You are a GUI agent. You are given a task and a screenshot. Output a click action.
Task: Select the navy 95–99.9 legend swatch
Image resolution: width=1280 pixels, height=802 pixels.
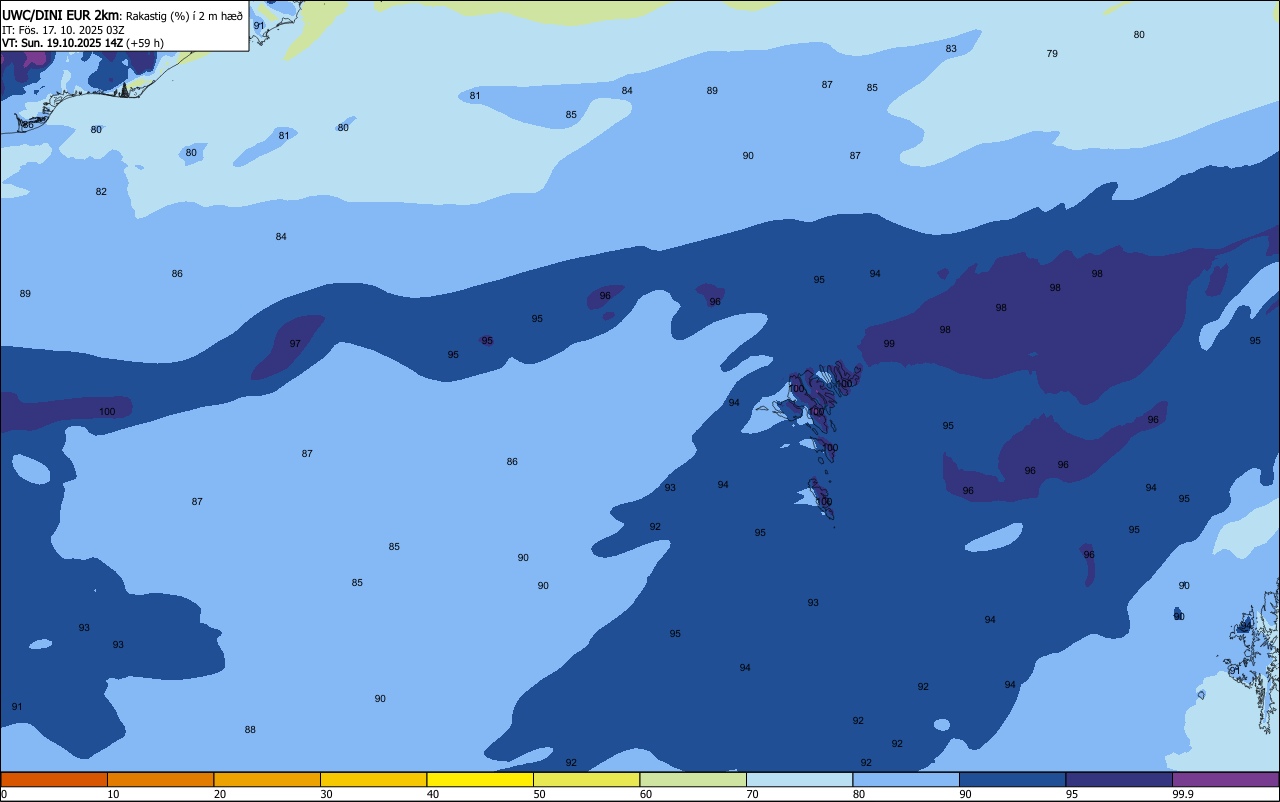[x=1119, y=779]
